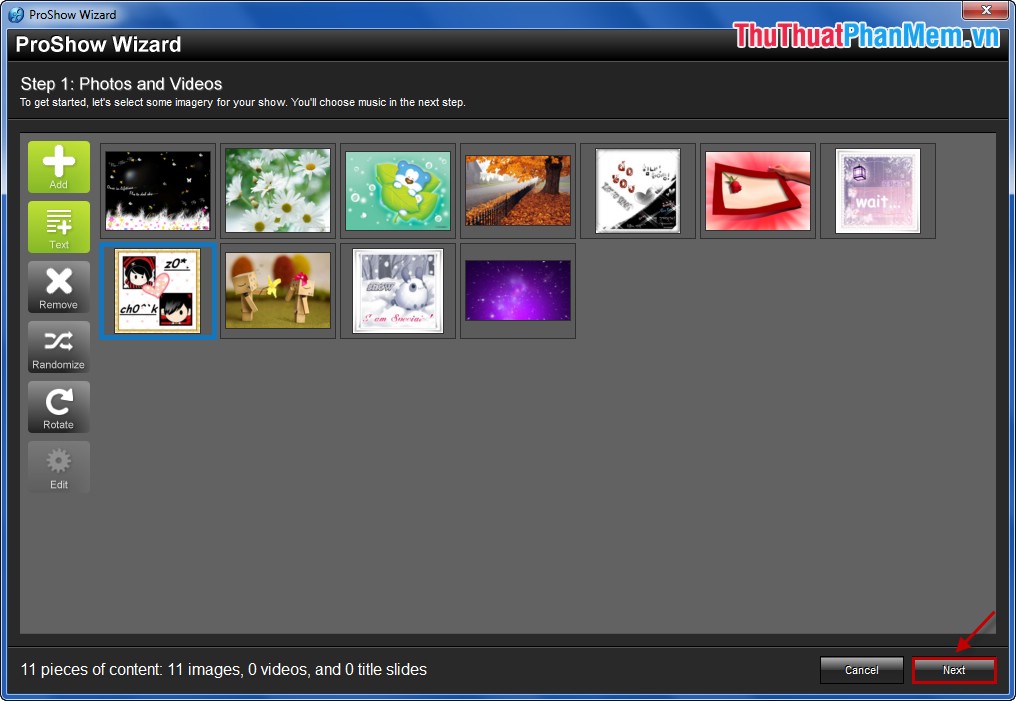Select the 'wait...' framed thumbnail

(877, 190)
